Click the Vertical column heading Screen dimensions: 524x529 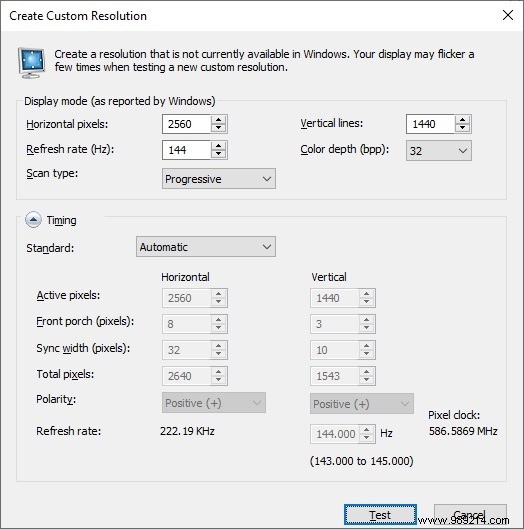coord(329,277)
